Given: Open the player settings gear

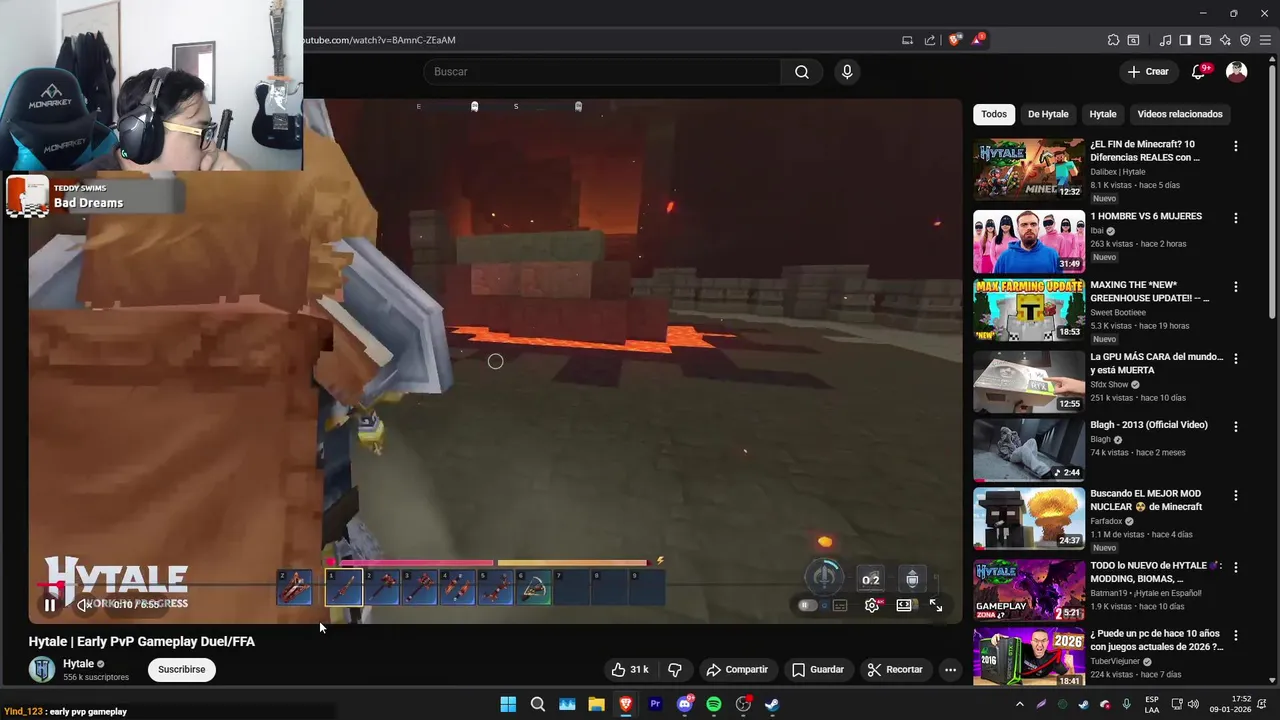Looking at the screenshot, I should pos(872,605).
